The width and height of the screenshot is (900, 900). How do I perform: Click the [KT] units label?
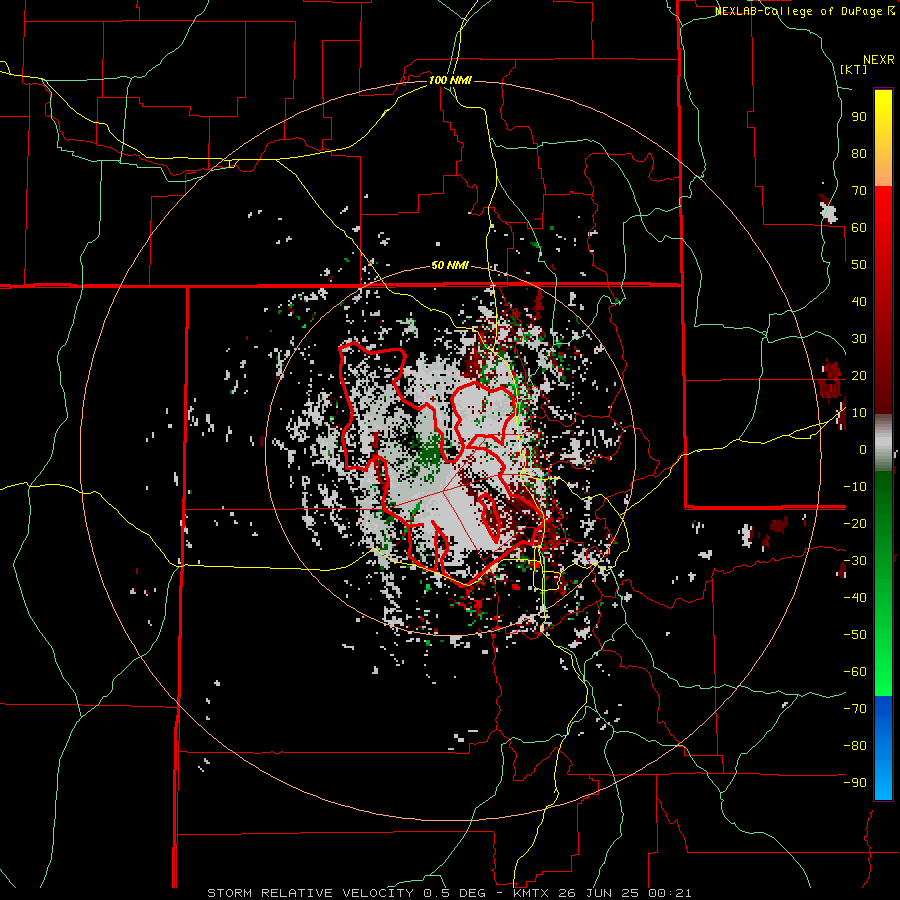point(854,69)
